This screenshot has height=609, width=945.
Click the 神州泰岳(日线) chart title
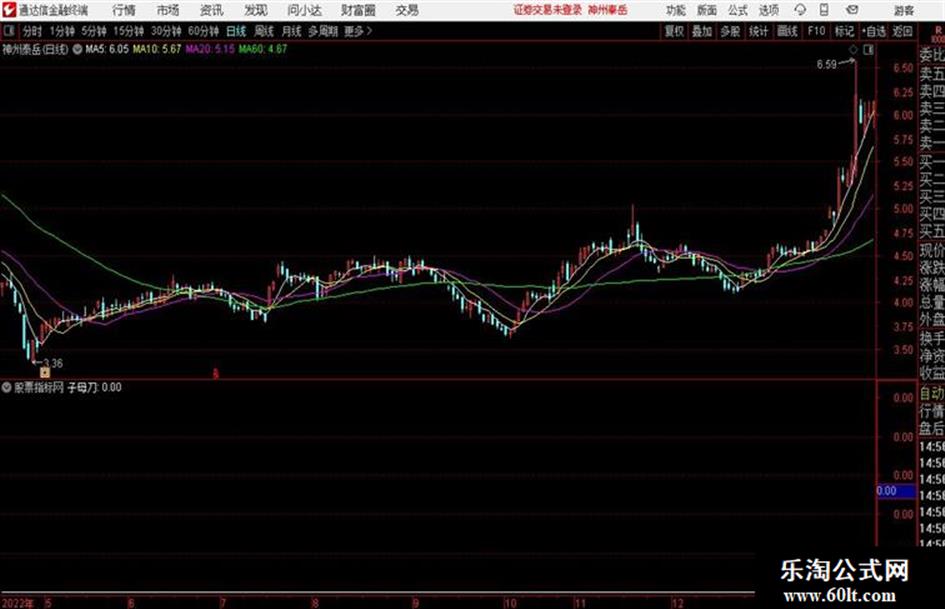click(x=35, y=49)
